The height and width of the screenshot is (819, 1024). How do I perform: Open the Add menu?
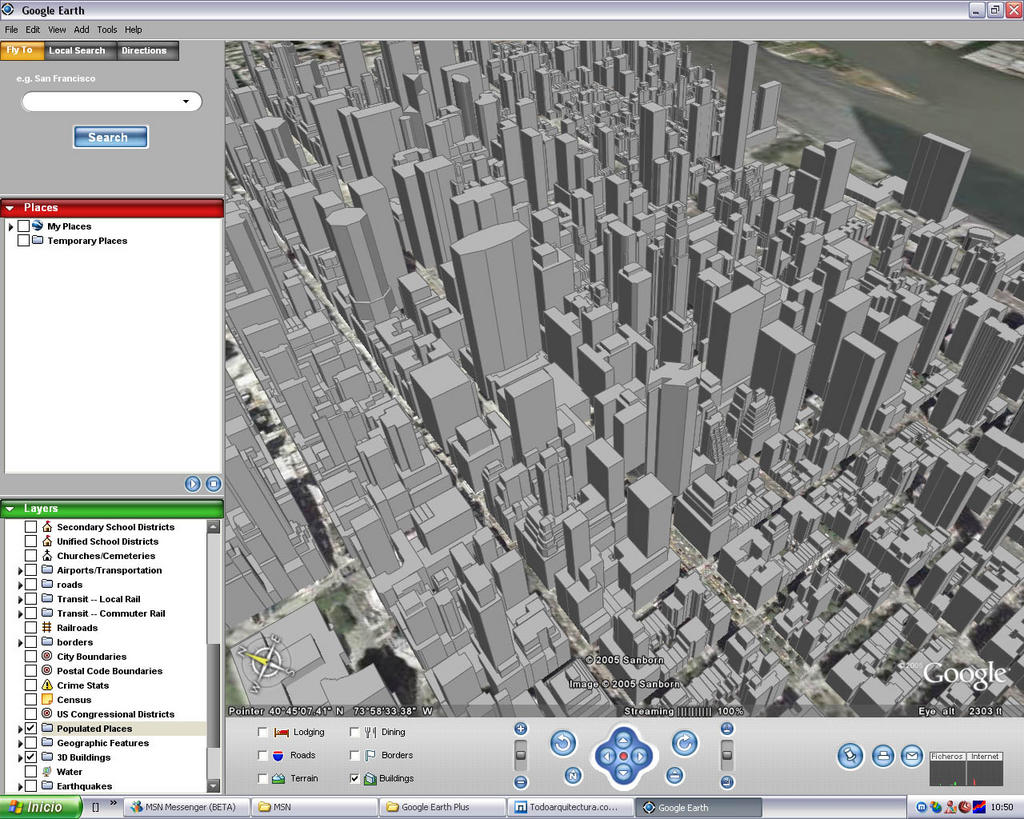pos(82,29)
